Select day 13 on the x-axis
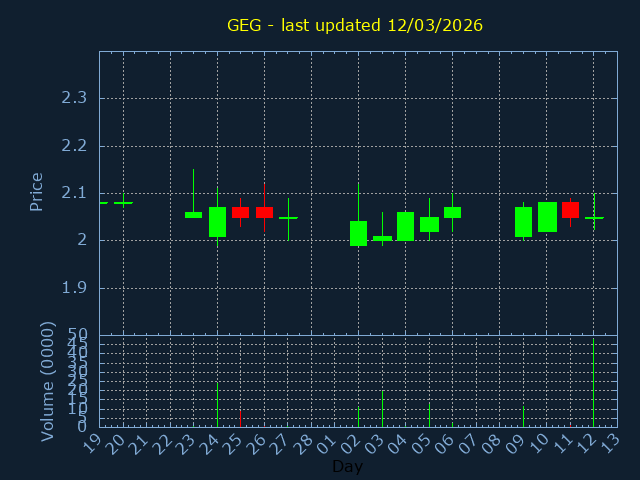The height and width of the screenshot is (480, 640). (x=610, y=442)
